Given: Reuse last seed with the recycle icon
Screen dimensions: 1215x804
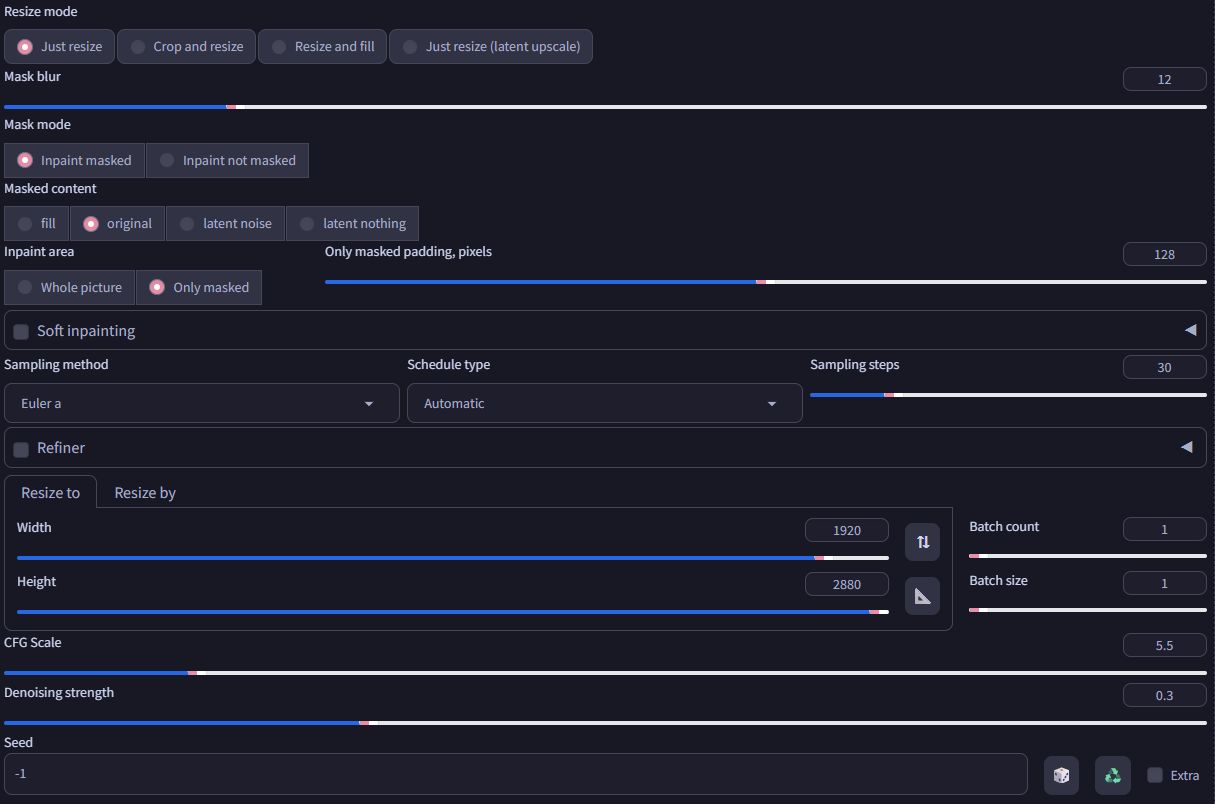Looking at the screenshot, I should [x=1112, y=775].
